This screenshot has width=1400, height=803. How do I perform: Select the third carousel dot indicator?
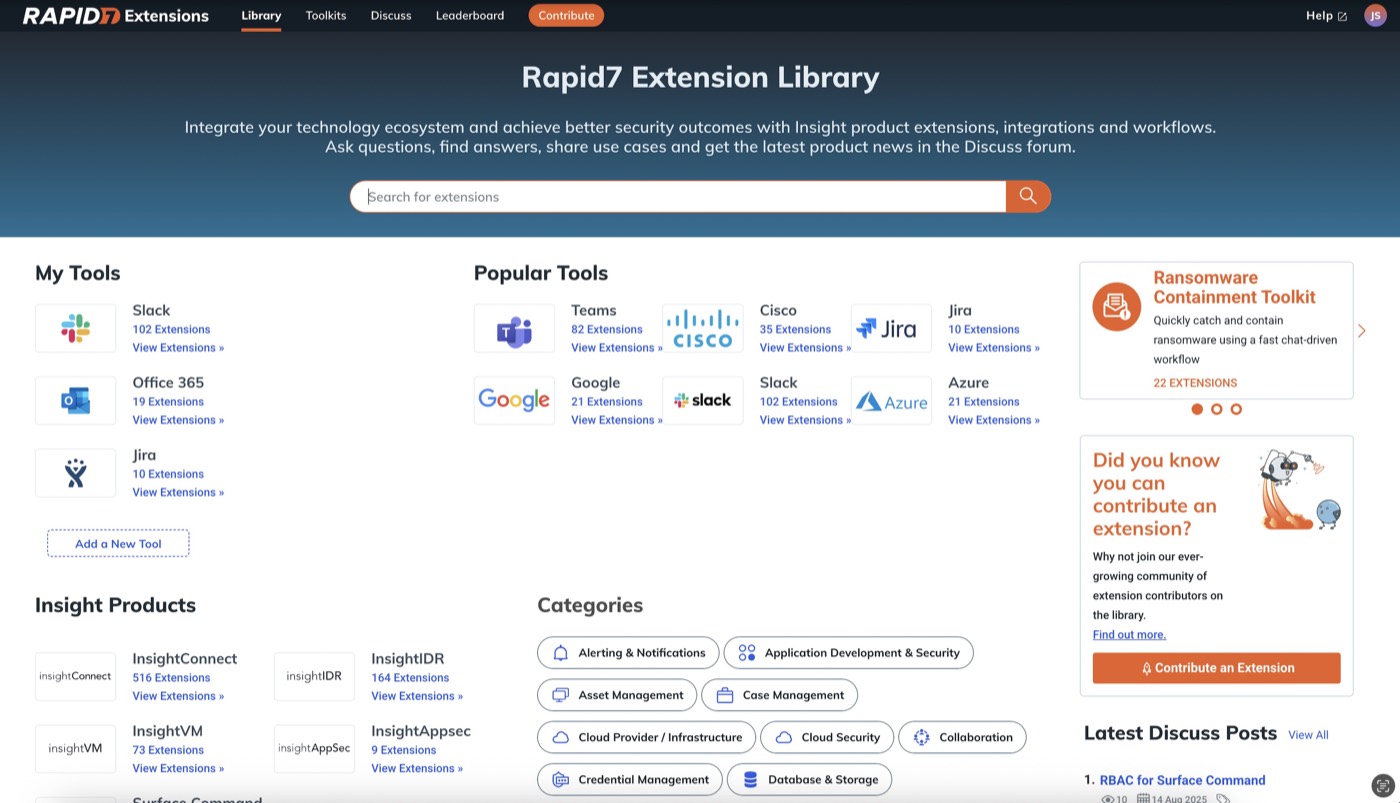pyautogui.click(x=1236, y=409)
